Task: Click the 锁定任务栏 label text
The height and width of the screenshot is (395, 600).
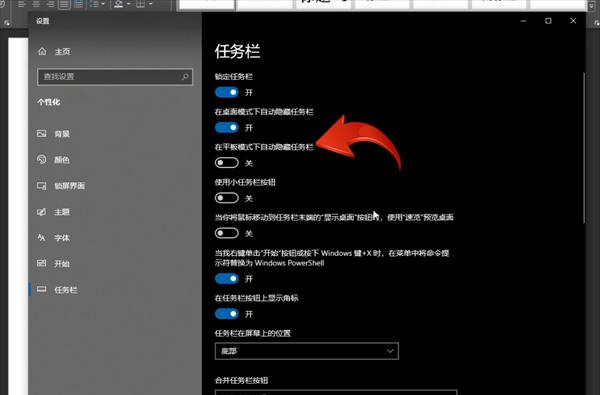Action: coord(233,77)
